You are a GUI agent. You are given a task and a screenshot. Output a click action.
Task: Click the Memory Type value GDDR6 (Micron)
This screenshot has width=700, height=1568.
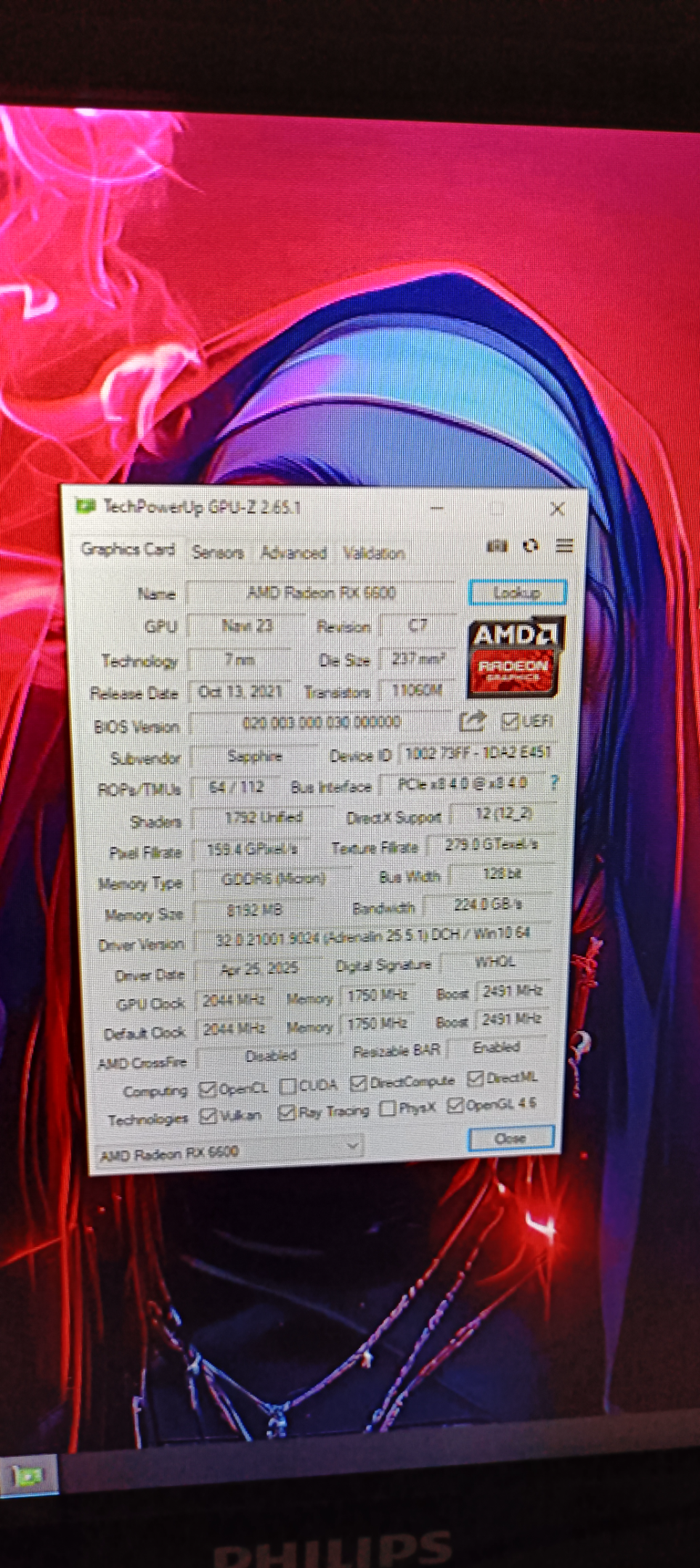click(x=273, y=880)
